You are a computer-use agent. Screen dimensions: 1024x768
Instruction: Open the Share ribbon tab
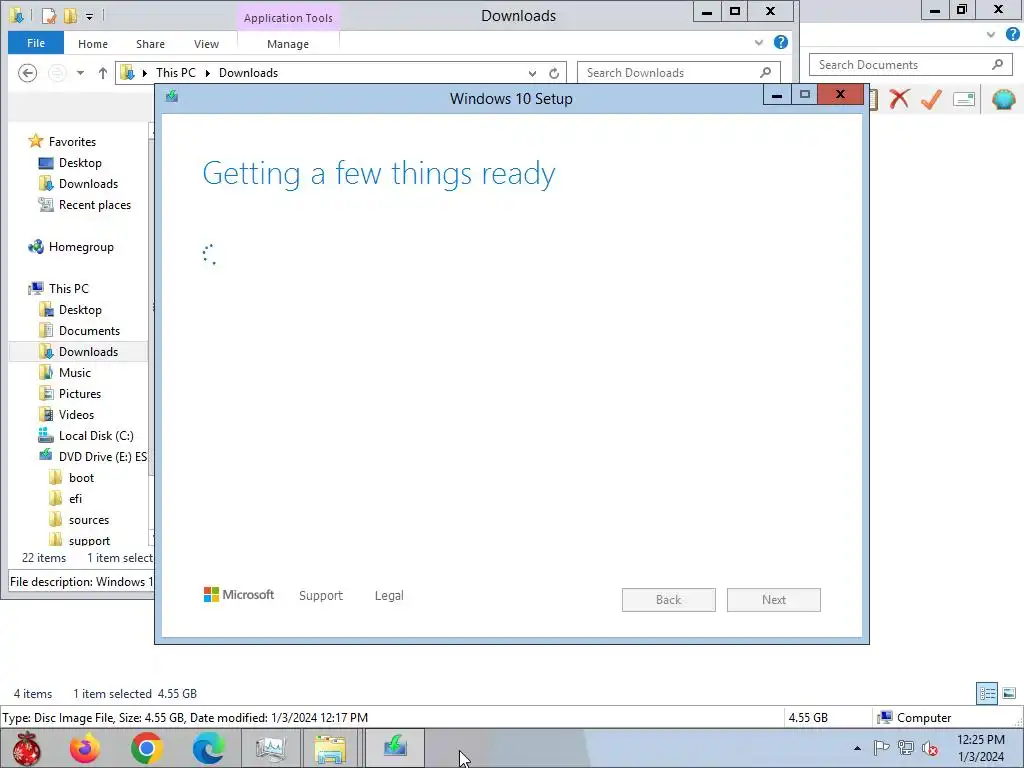pos(150,44)
